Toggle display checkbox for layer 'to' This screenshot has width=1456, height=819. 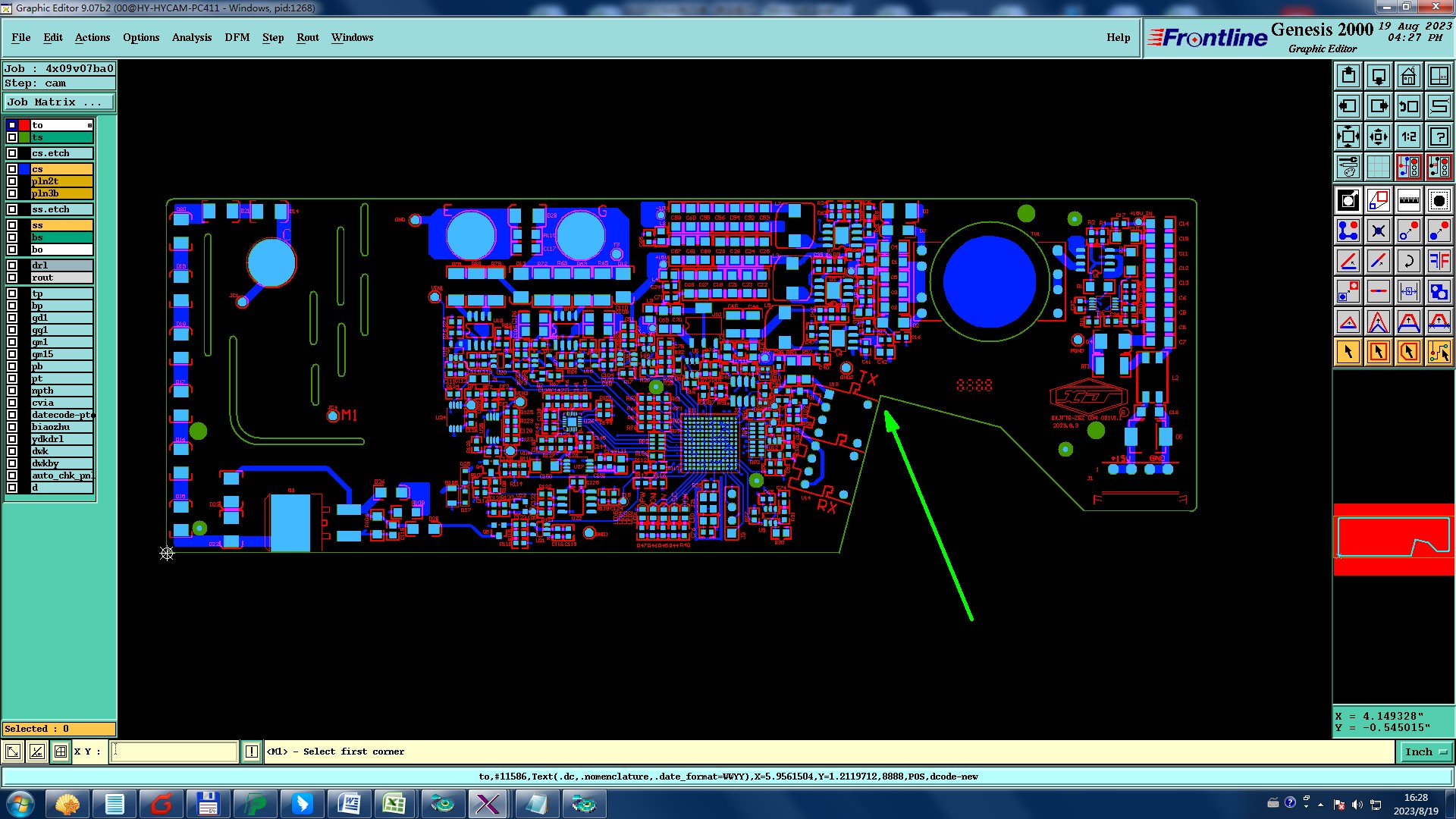(x=12, y=125)
